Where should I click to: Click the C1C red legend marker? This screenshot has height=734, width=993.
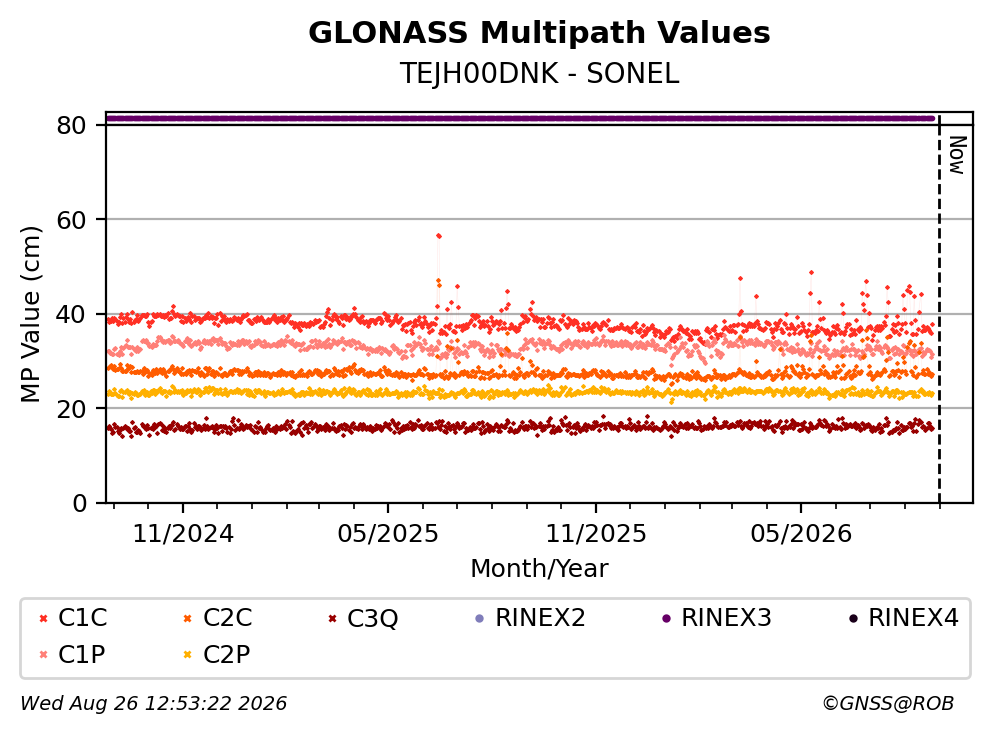point(43,619)
